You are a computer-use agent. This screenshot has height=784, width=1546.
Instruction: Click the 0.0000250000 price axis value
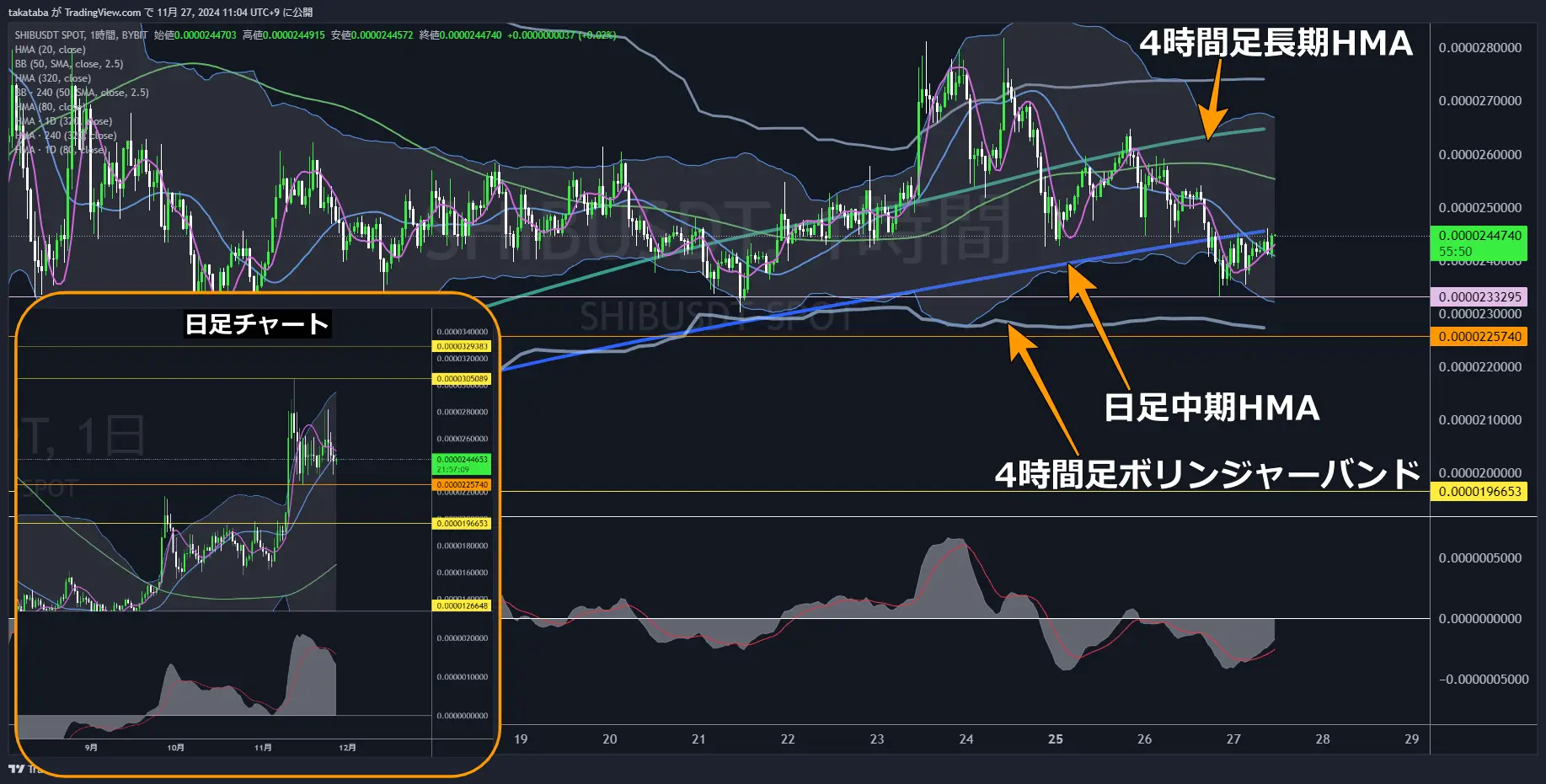tap(1480, 208)
